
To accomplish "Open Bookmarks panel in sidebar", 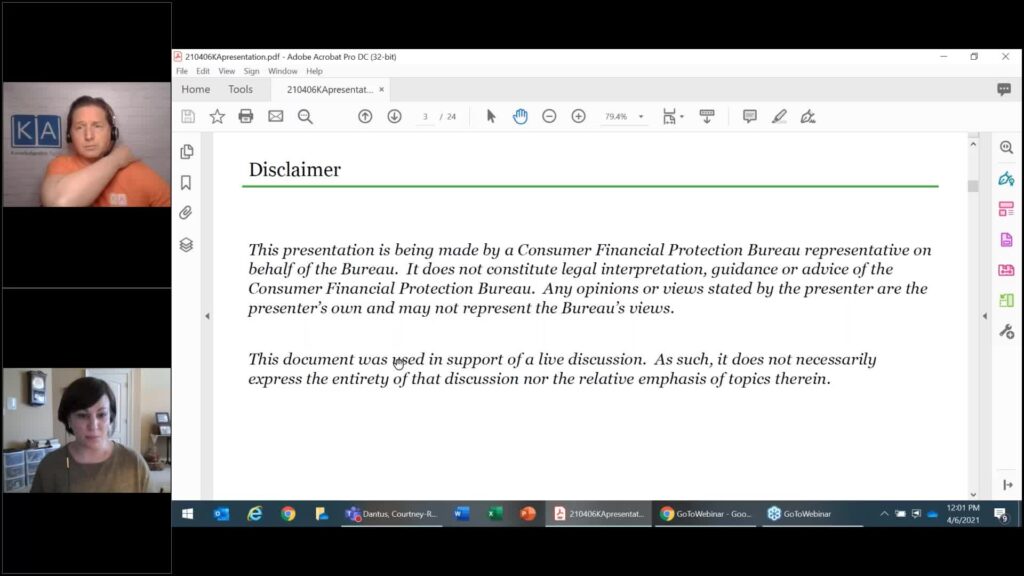I will click(186, 182).
